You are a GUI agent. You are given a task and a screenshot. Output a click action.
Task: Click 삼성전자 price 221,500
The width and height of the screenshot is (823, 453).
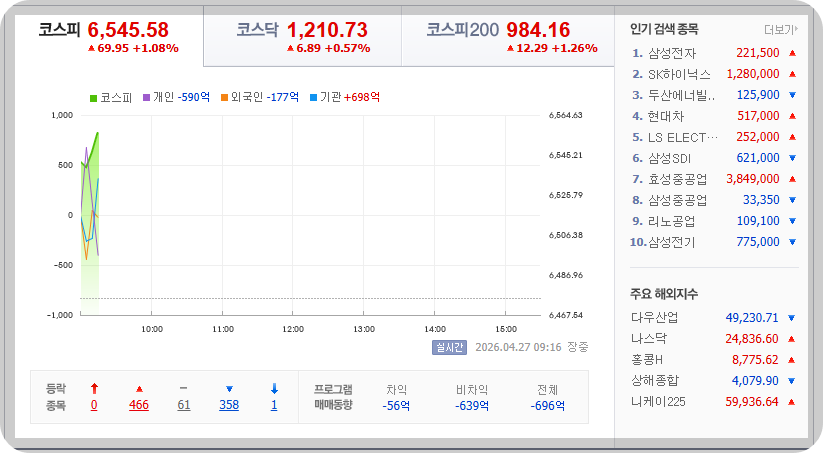tap(758, 53)
